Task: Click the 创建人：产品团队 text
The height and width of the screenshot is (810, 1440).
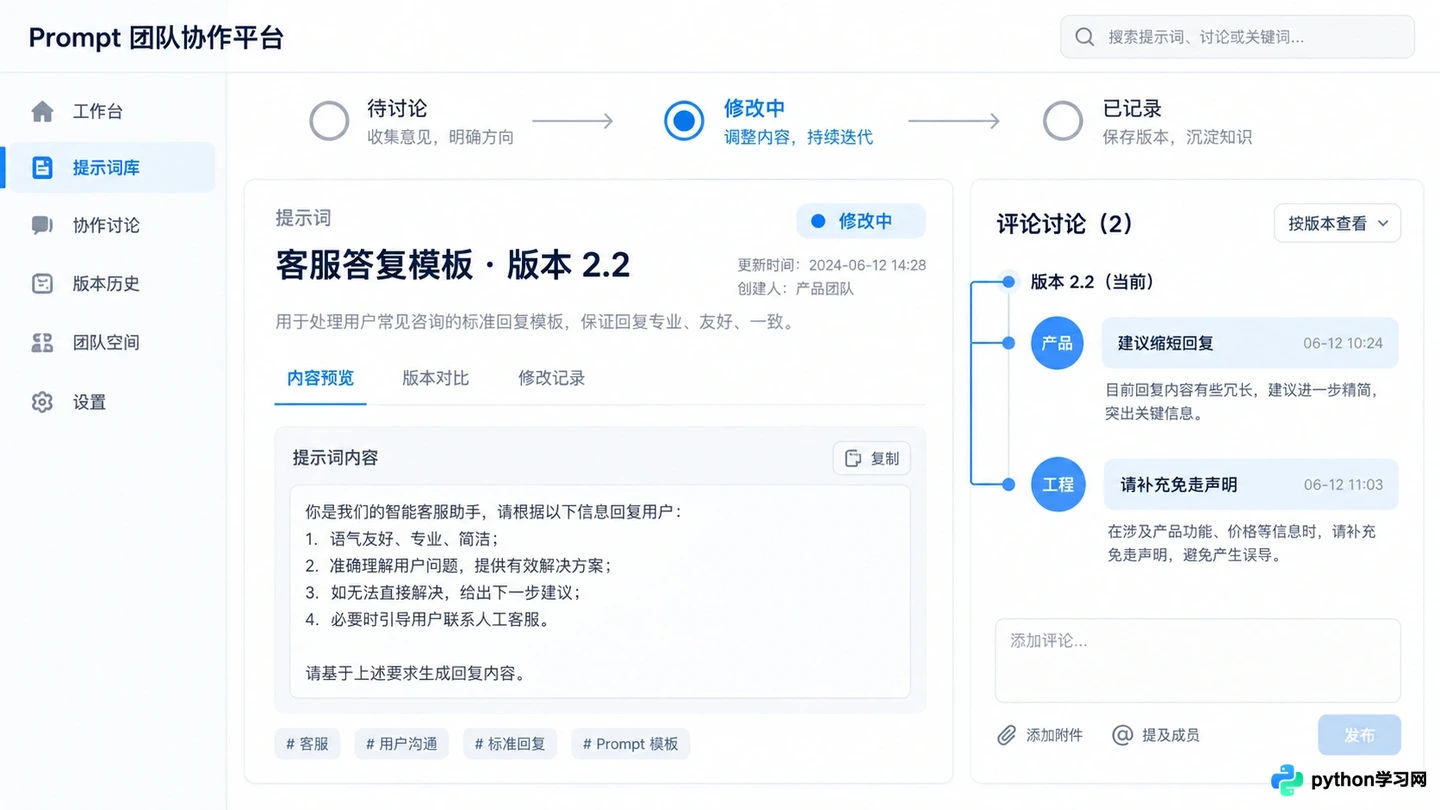Action: tap(796, 289)
